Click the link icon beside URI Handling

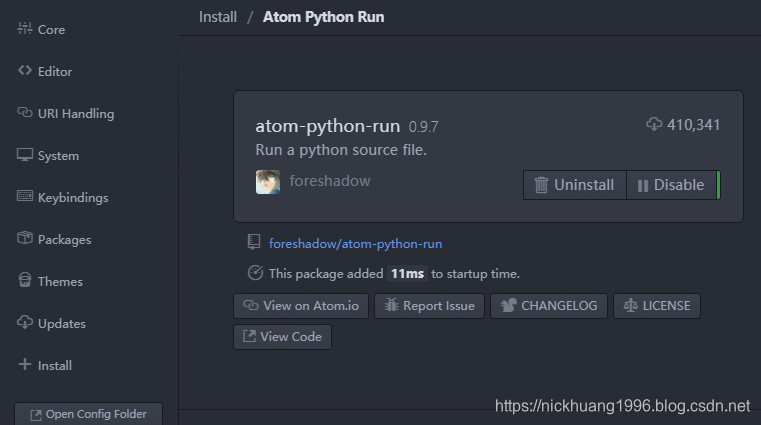(25, 112)
